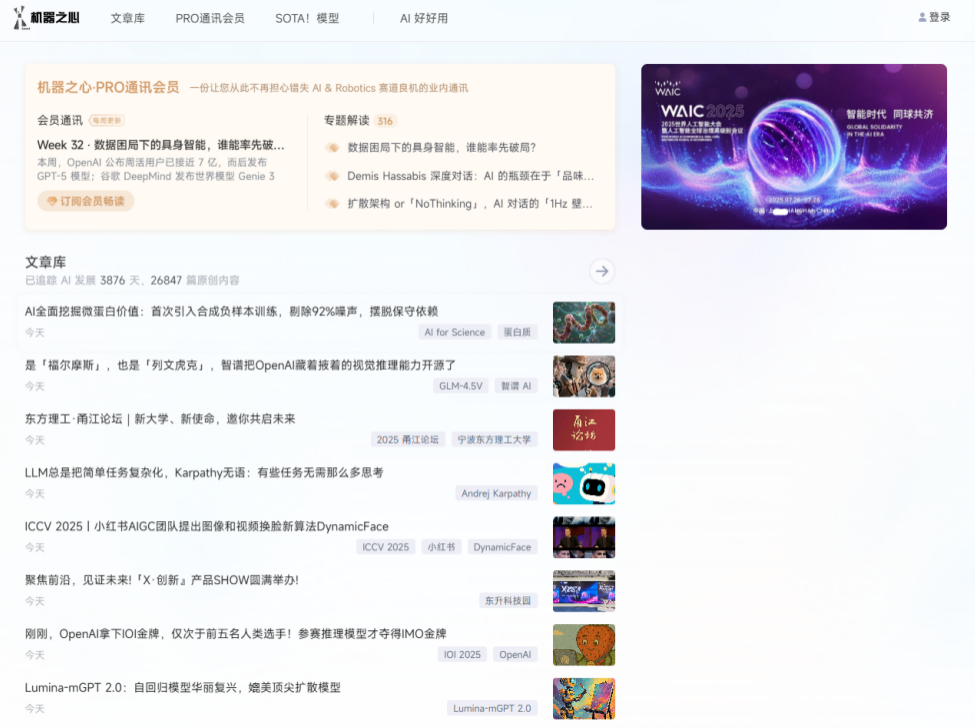
Task: Open SOTA！模型 navigation item
Action: [307, 19]
